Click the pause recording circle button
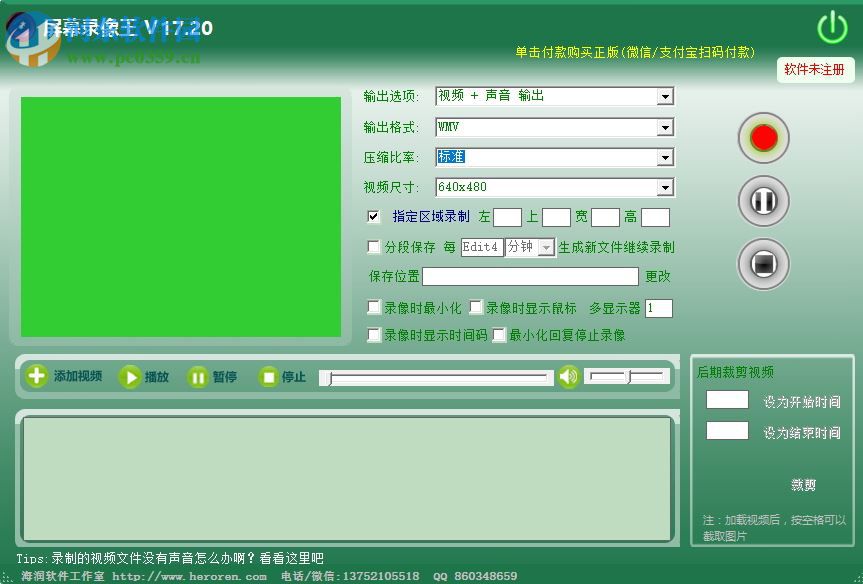This screenshot has height=584, width=863. [763, 200]
